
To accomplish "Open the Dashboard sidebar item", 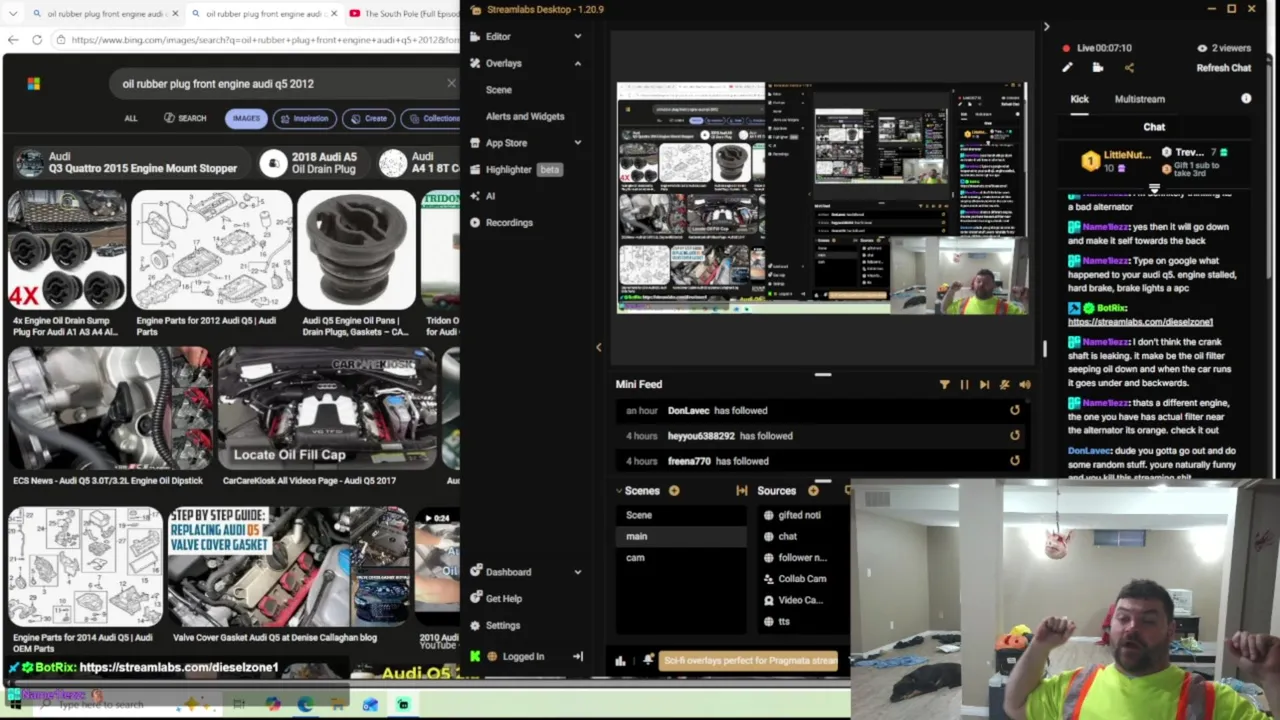I will point(508,572).
